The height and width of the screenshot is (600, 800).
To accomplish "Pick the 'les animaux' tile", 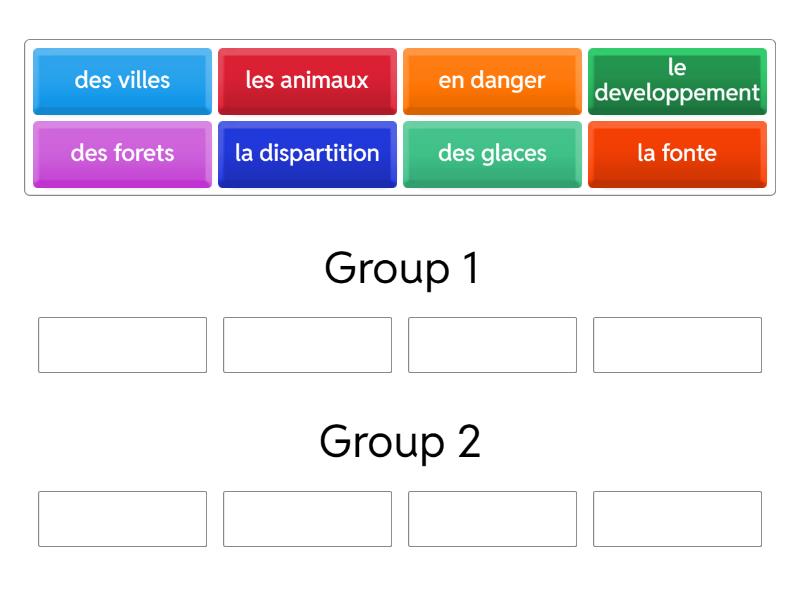I will tap(307, 80).
